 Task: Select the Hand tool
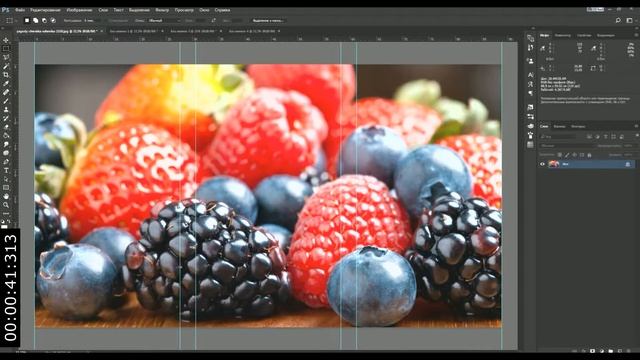tap(6, 196)
